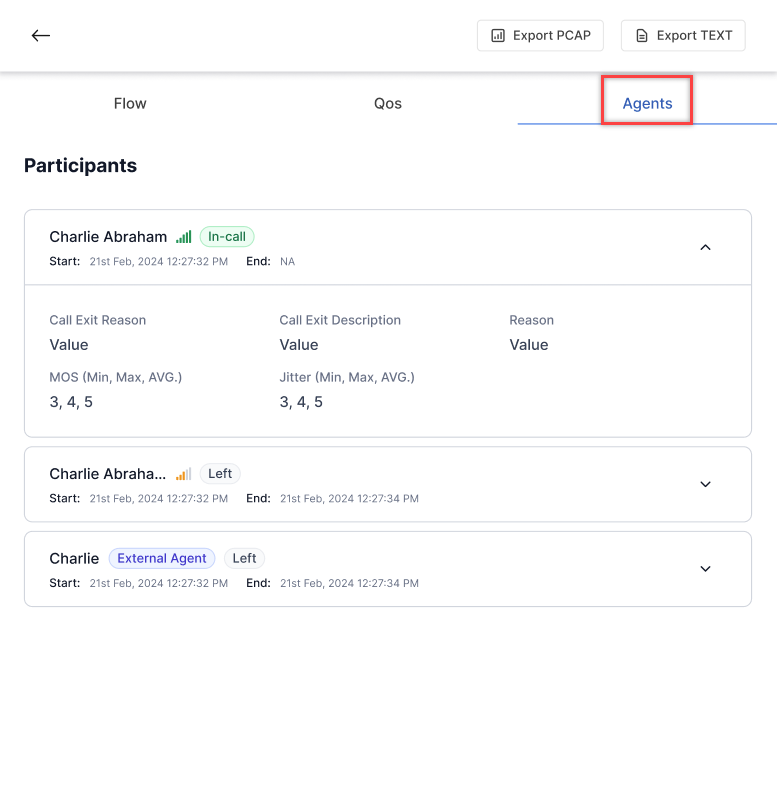The height and width of the screenshot is (809, 777).
Task: Go back using the left arrow
Action: pos(41,36)
